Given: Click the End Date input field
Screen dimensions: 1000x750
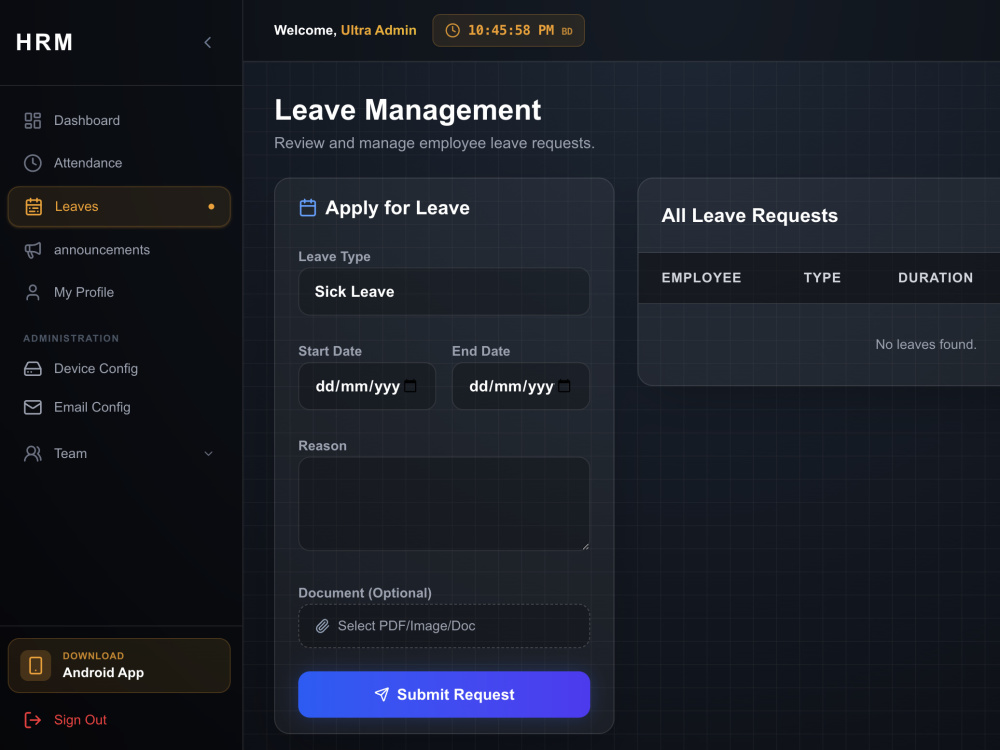Looking at the screenshot, I should [x=520, y=386].
